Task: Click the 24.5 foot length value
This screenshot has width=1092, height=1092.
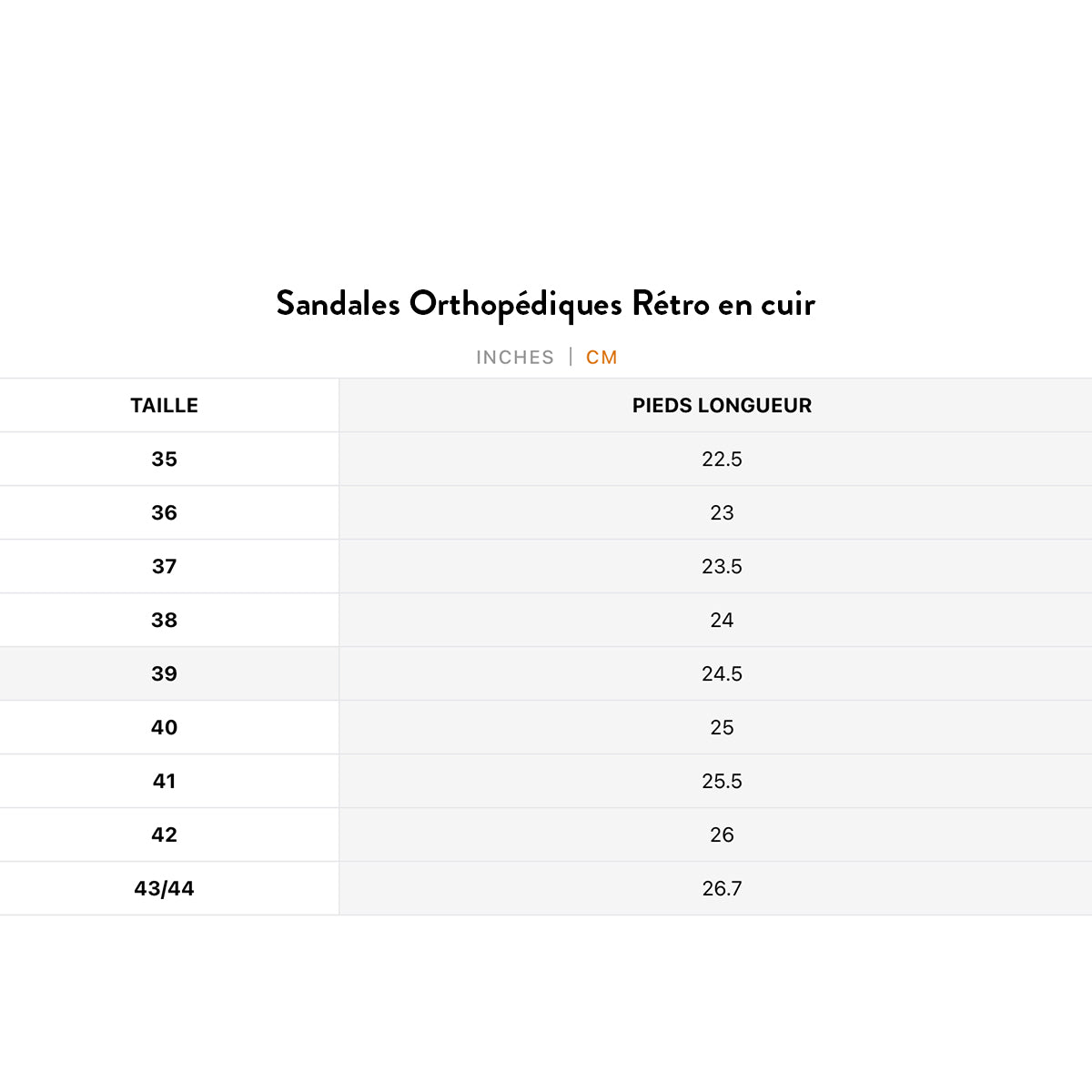Action: pos(722,674)
